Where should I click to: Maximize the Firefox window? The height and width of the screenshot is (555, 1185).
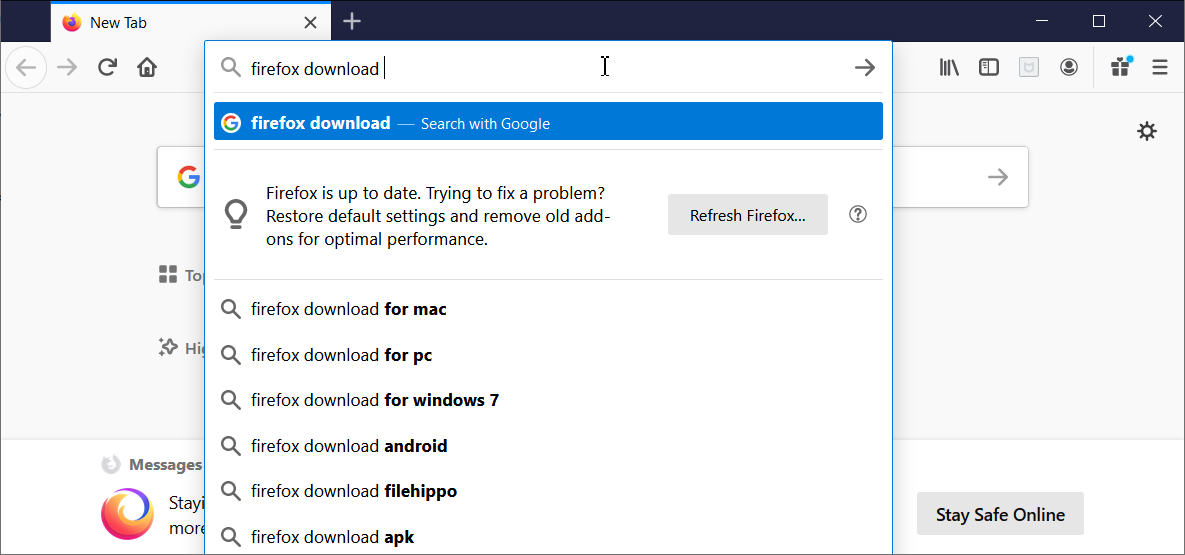point(1099,21)
